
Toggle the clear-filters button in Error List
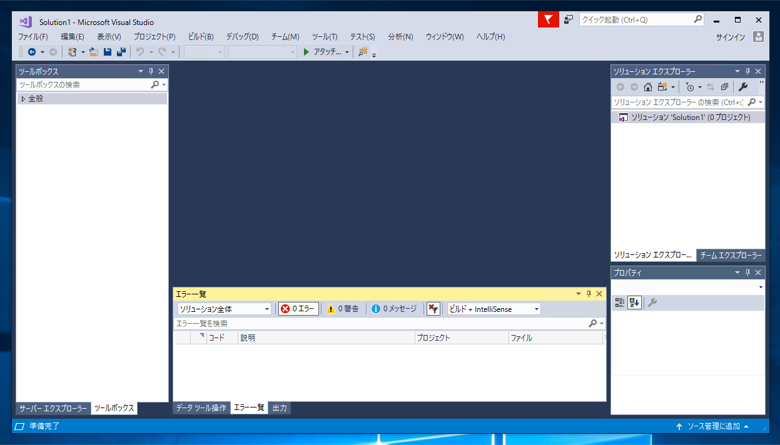pyautogui.click(x=433, y=309)
